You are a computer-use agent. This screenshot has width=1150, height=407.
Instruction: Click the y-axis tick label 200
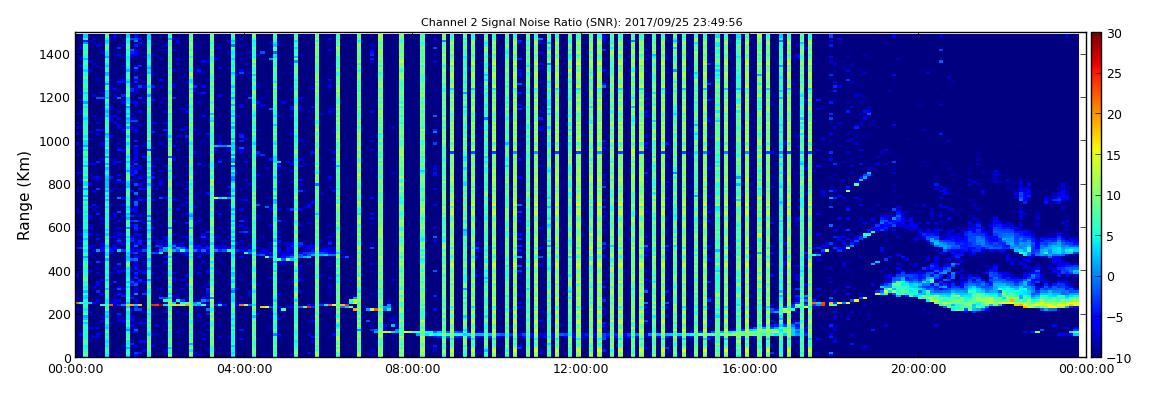[x=59, y=315]
